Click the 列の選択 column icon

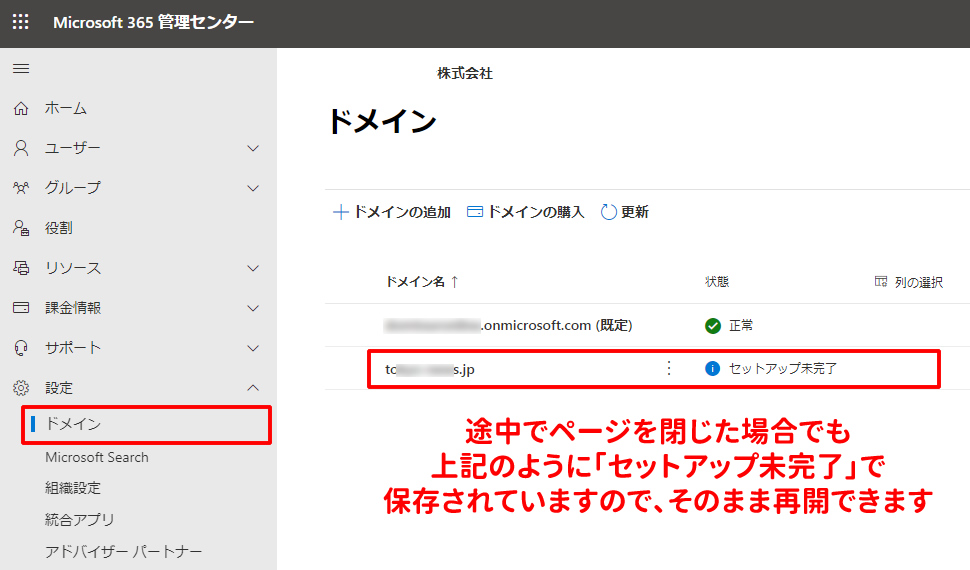point(881,282)
